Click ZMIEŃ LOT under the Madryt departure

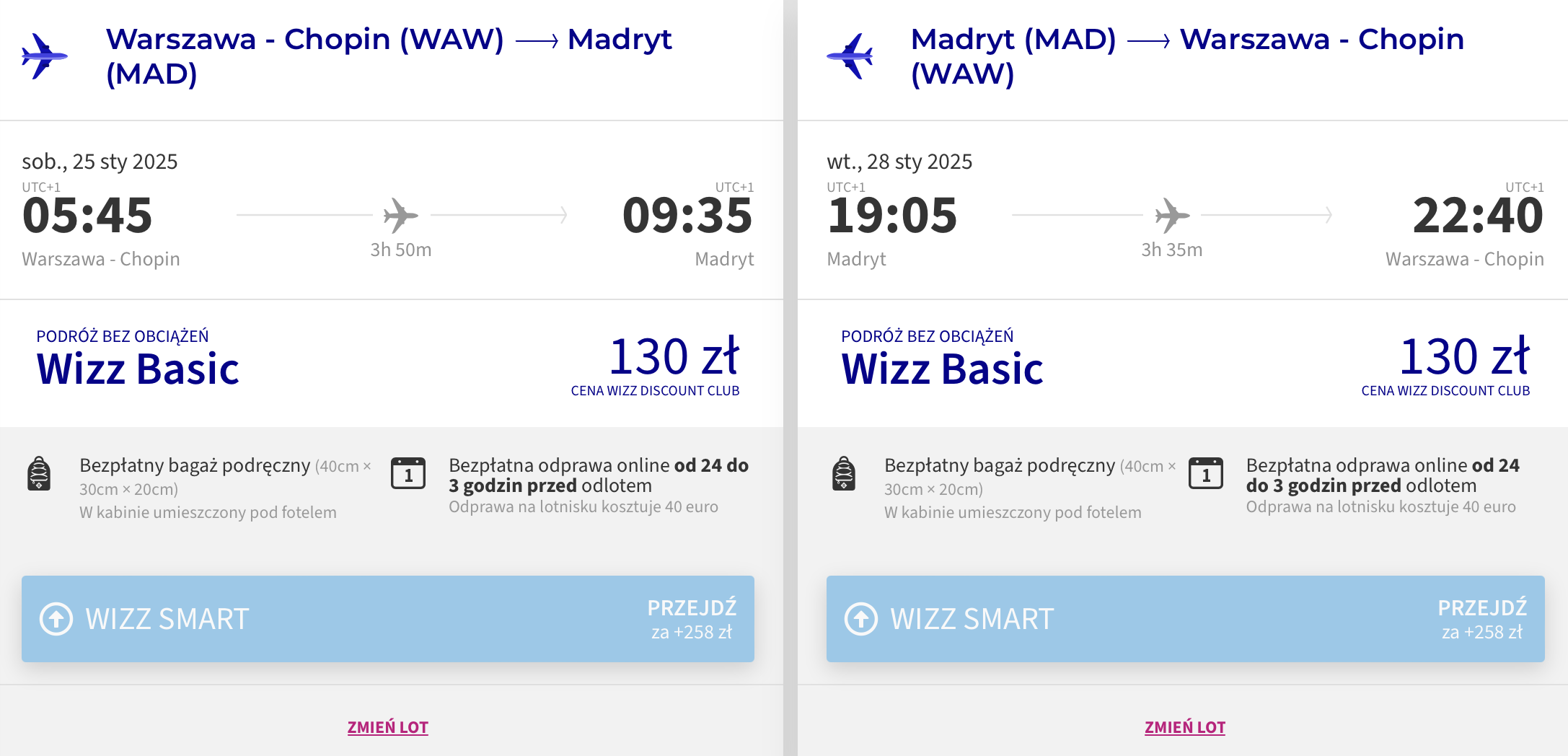(x=1185, y=727)
